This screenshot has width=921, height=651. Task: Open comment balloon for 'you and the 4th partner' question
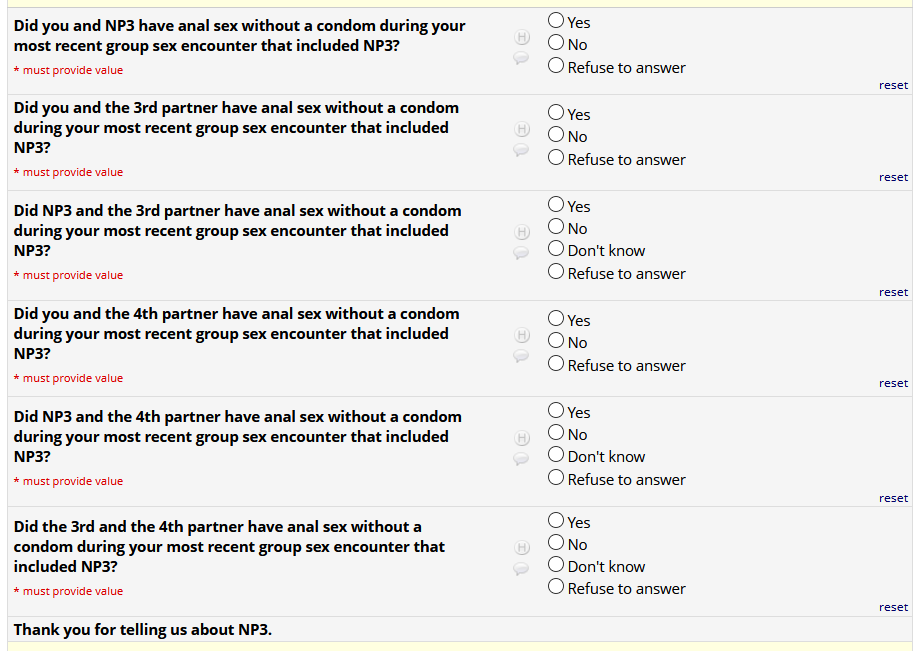(521, 356)
